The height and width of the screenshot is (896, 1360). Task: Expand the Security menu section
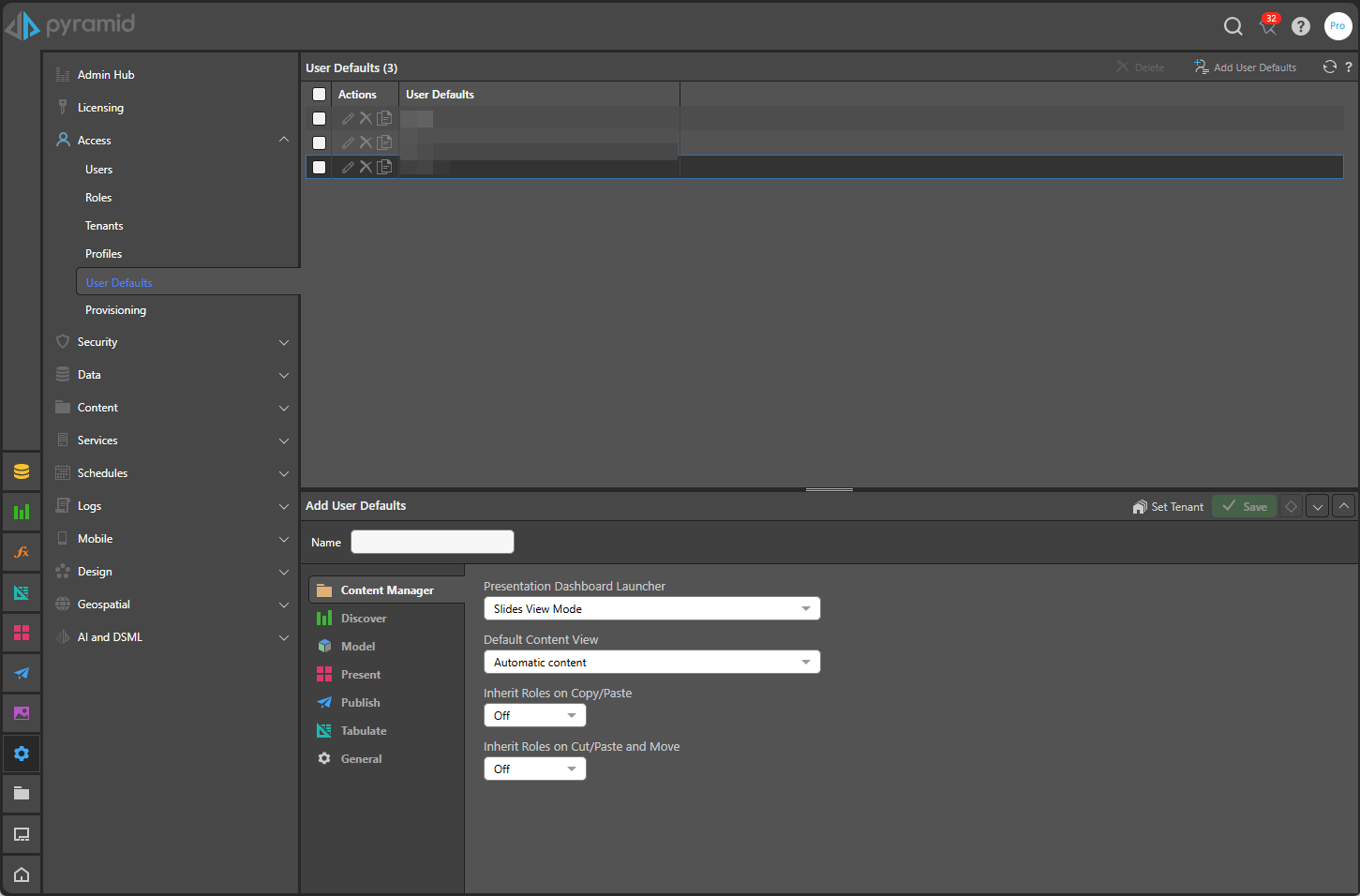pos(172,342)
